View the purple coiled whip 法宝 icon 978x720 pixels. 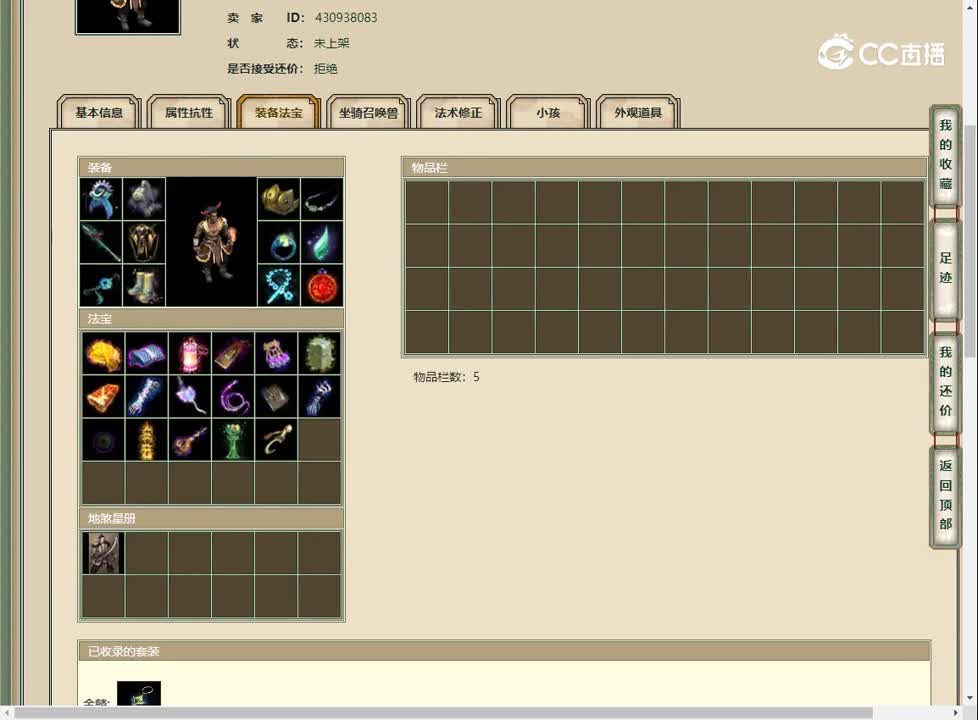pos(233,396)
